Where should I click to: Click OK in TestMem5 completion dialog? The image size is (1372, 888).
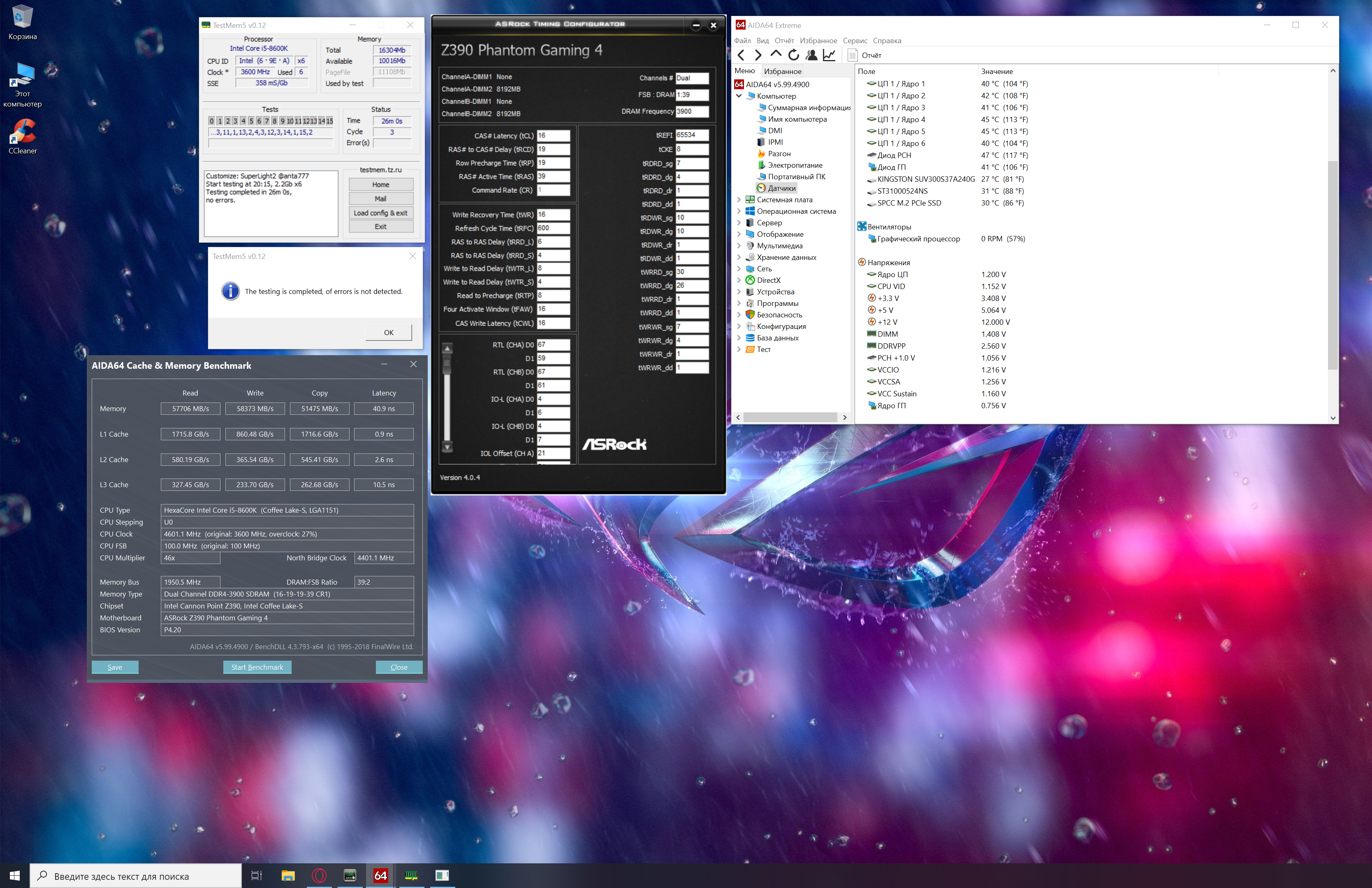389,333
